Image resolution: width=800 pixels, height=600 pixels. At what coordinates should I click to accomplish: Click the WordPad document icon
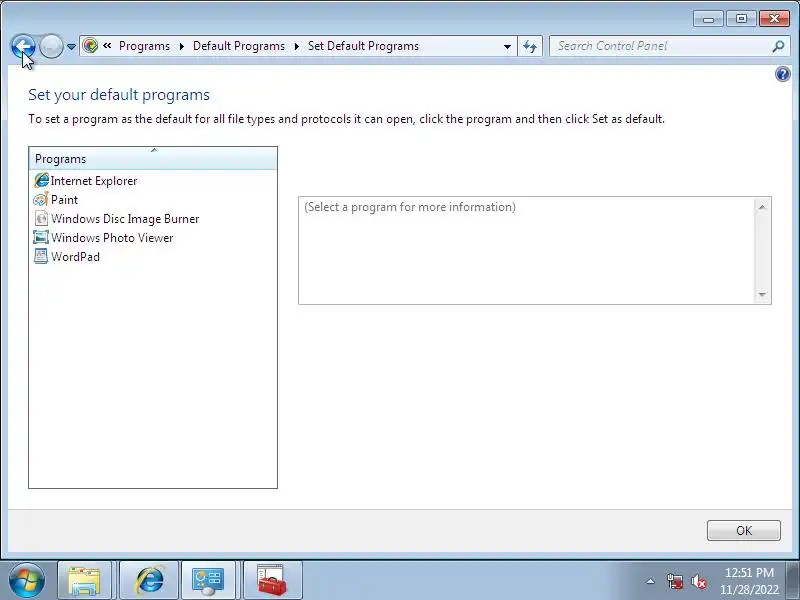tap(41, 256)
